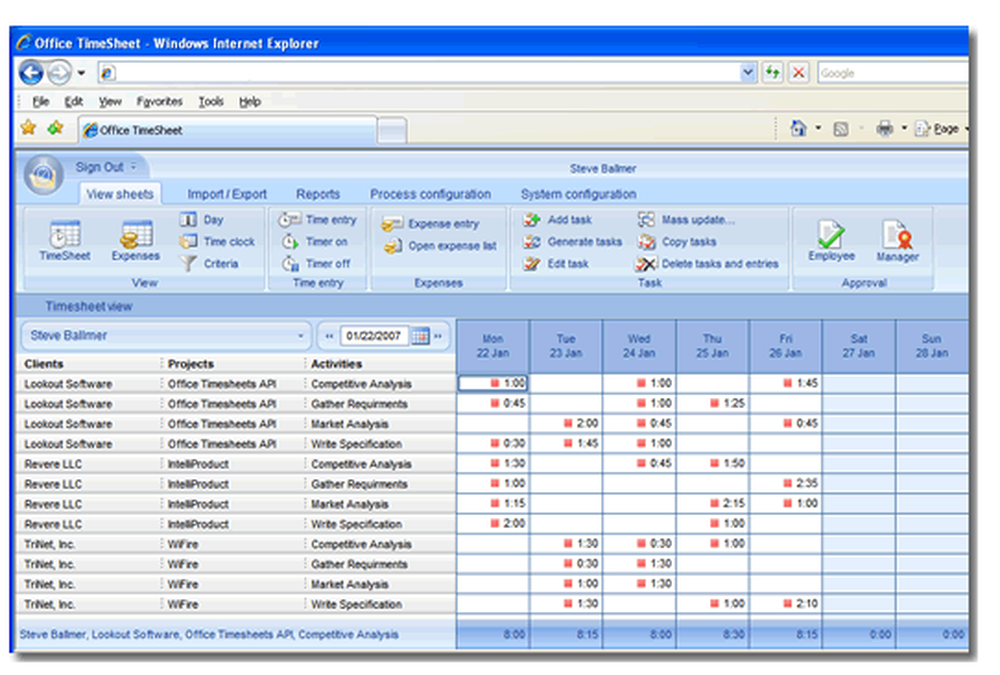Viewport: 1000px width, 675px height.
Task: Select the Import / Export ribbon tab
Action: click(226, 194)
